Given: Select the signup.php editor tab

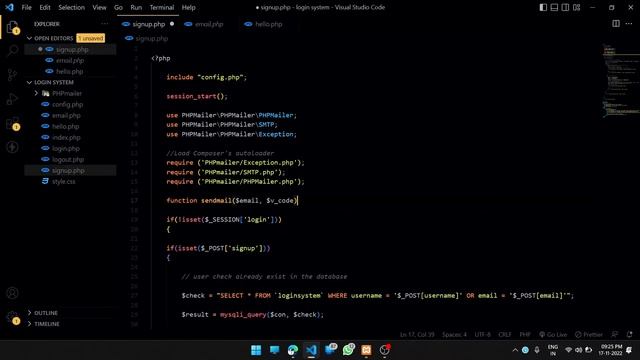Looking at the screenshot, I should [x=149, y=24].
